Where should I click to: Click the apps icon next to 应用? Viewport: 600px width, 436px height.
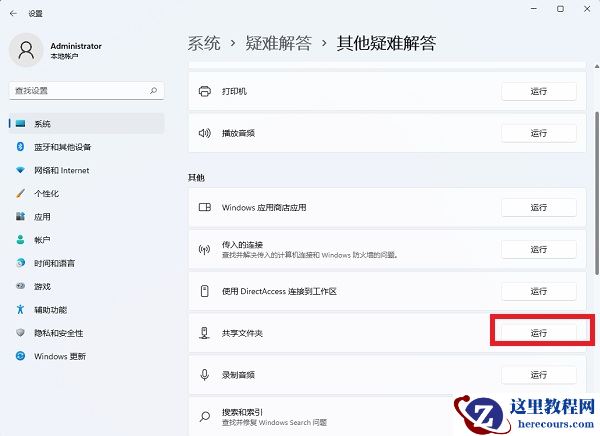coord(20,217)
